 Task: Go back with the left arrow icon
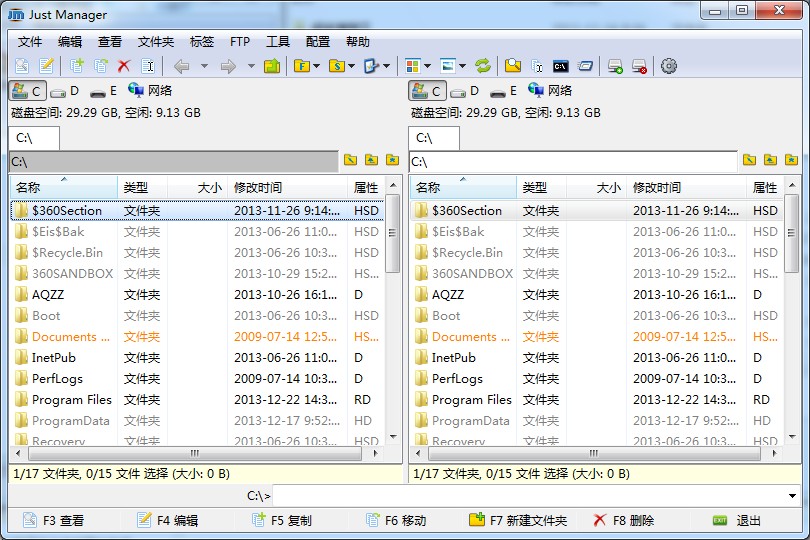pyautogui.click(x=181, y=66)
